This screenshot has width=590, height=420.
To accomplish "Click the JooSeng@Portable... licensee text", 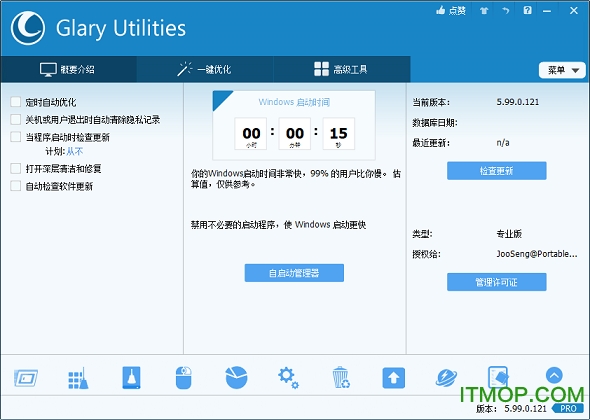I will click(537, 254).
